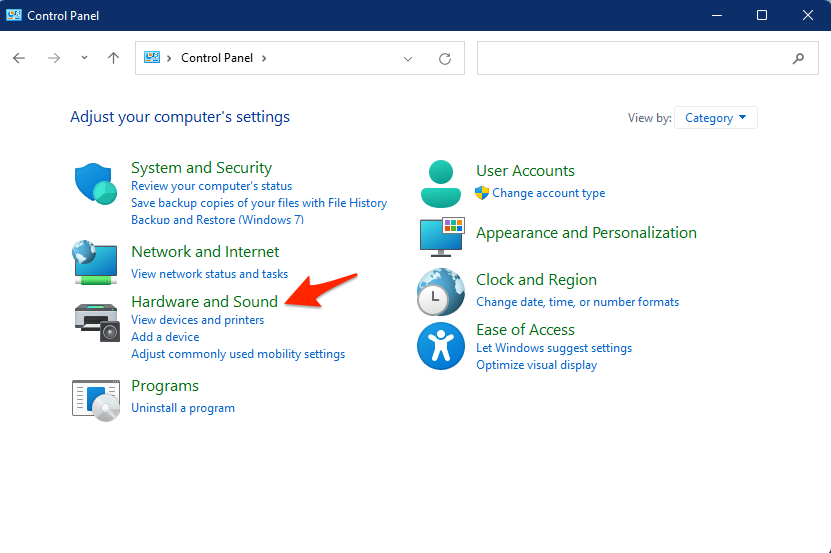
Task: Click the Ease of Access icon
Action: pos(441,346)
